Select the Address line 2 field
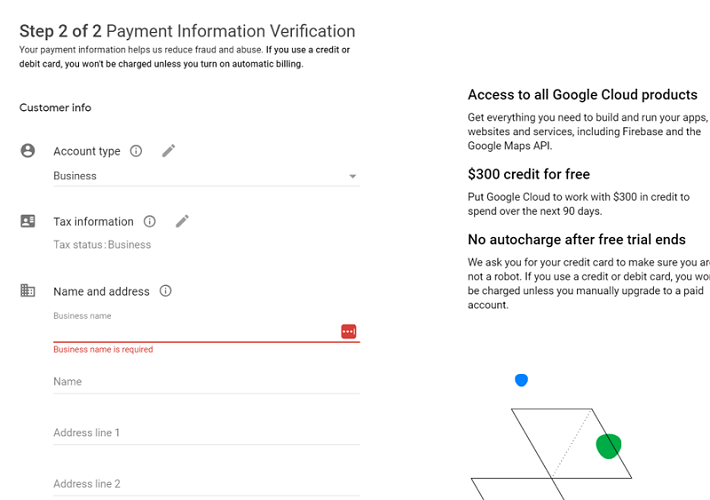This screenshot has width=710, height=500. coord(205,484)
